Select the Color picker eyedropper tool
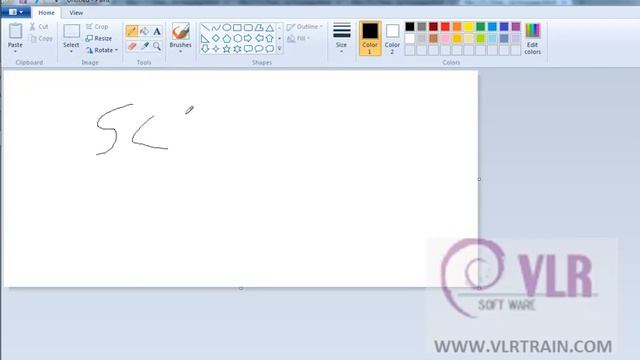The image size is (640, 360). (144, 46)
